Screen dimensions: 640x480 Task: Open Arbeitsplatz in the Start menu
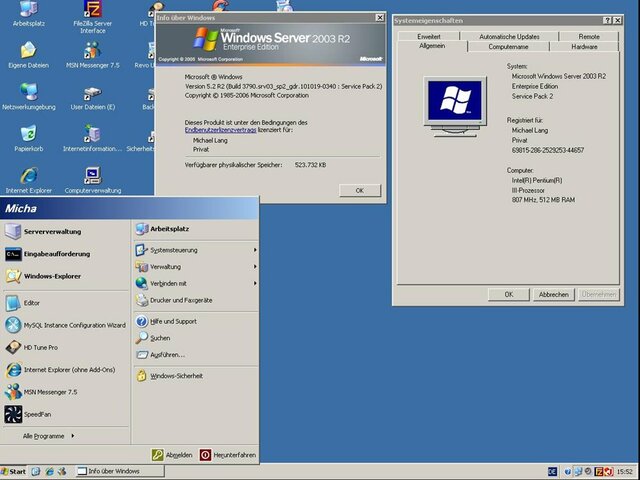coord(196,229)
